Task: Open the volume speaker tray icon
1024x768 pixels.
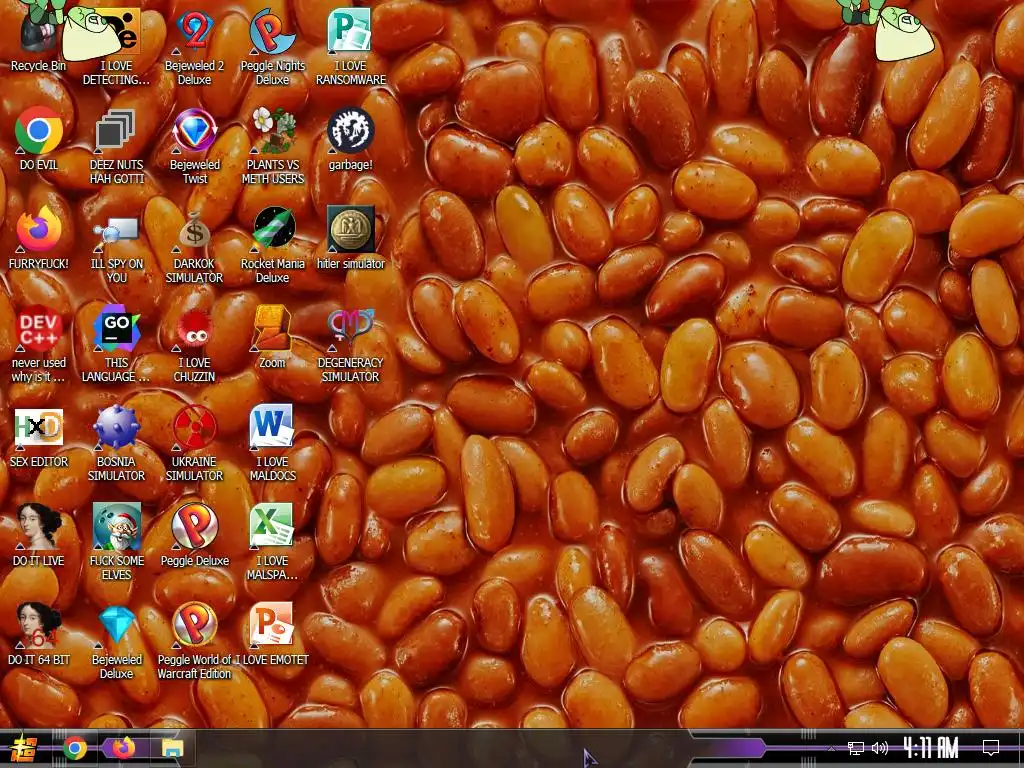Action: pos(880,748)
